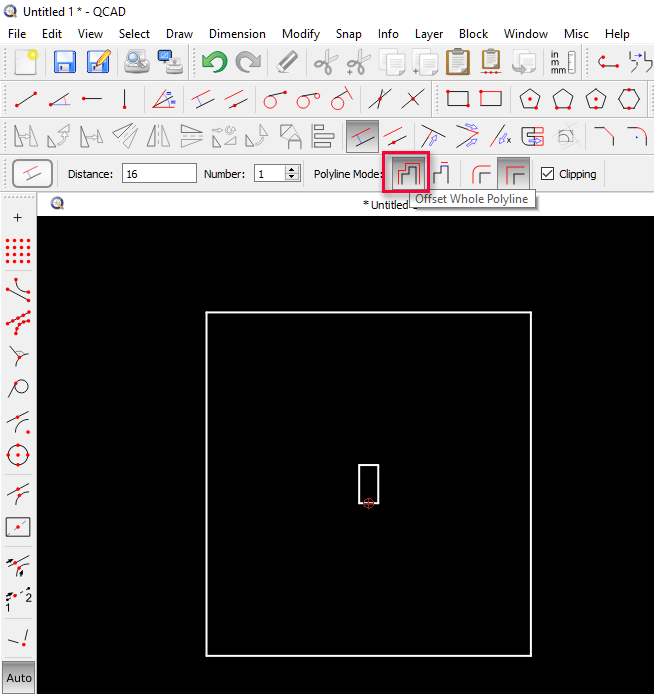Choose the Rotate modify tool
The height and width of the screenshot is (694, 654).
click(58, 136)
